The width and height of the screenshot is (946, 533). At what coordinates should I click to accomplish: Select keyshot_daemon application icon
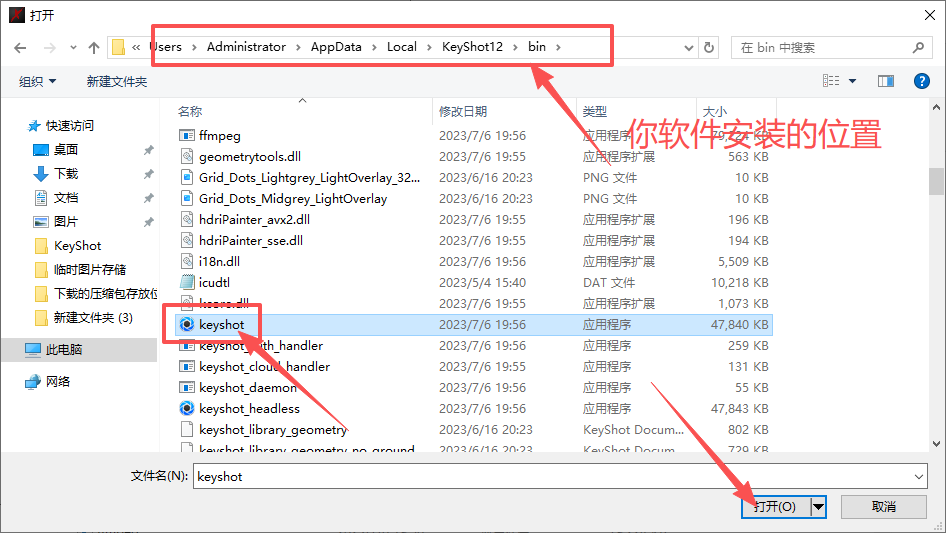click(187, 388)
